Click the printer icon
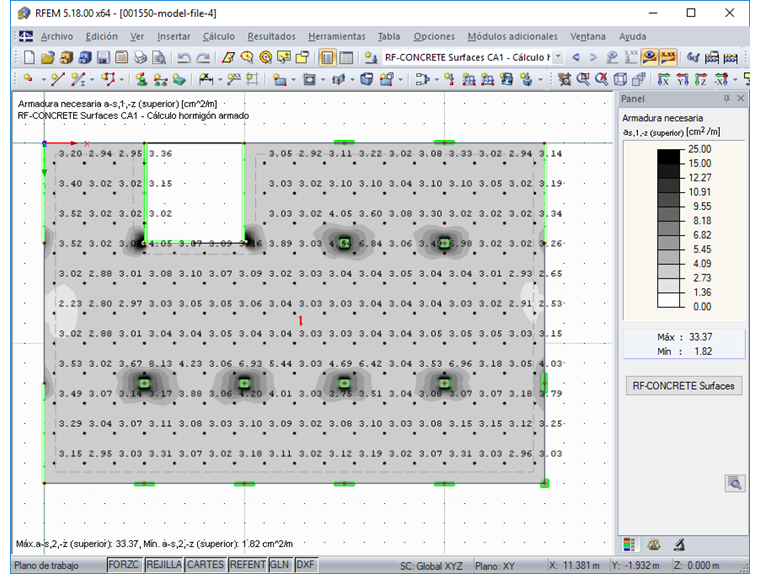The image size is (760, 574). 141,58
